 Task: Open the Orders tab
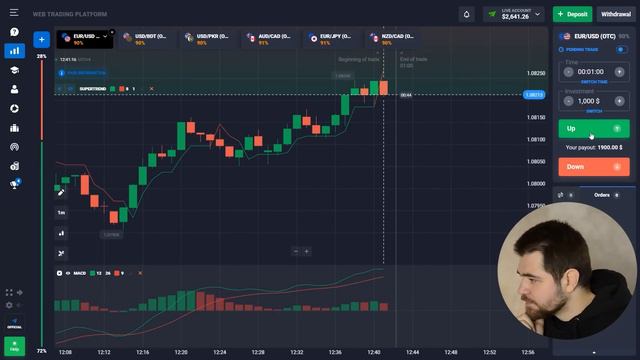pyautogui.click(x=606, y=195)
